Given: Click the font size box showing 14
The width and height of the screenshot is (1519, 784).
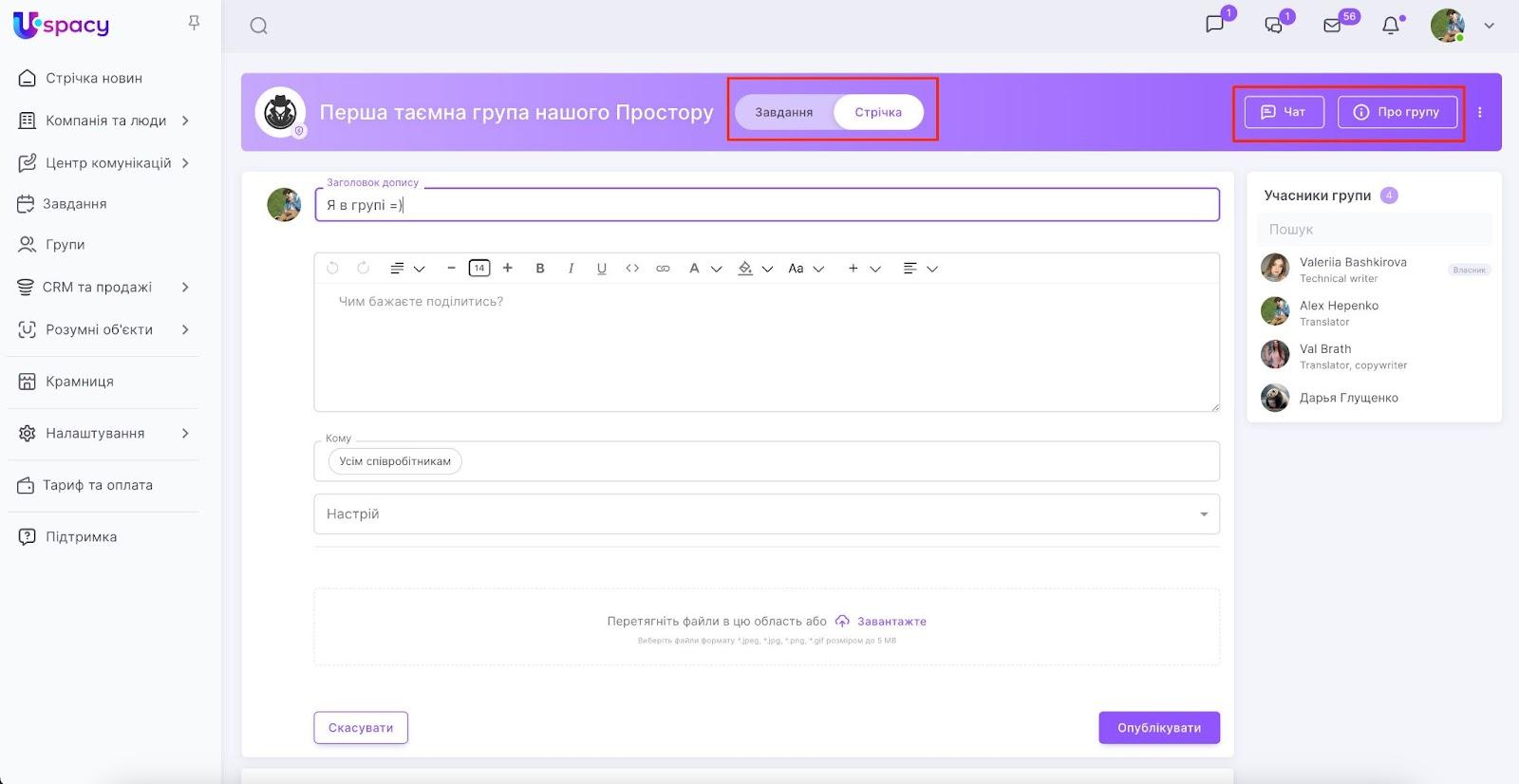Looking at the screenshot, I should coord(479,269).
